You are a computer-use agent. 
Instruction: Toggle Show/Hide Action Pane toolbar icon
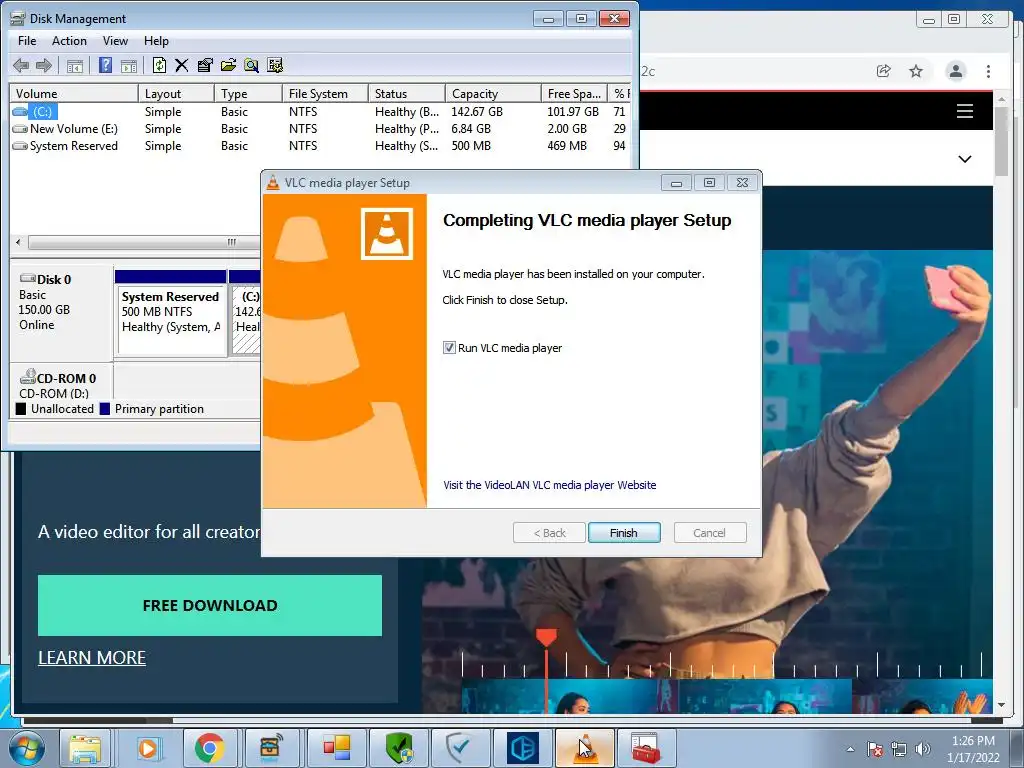coord(129,65)
